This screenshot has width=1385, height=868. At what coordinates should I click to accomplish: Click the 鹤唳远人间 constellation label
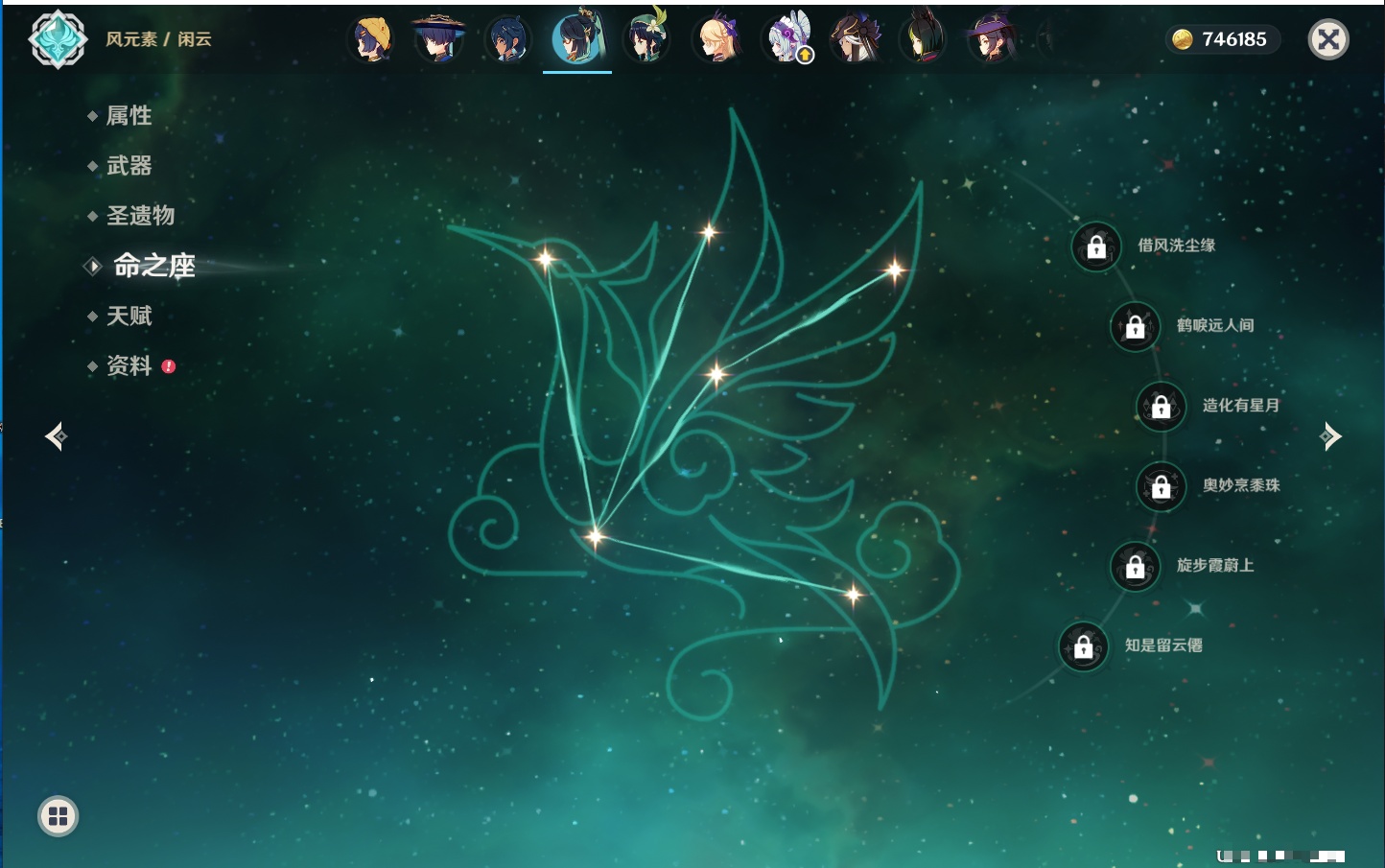tap(1215, 325)
